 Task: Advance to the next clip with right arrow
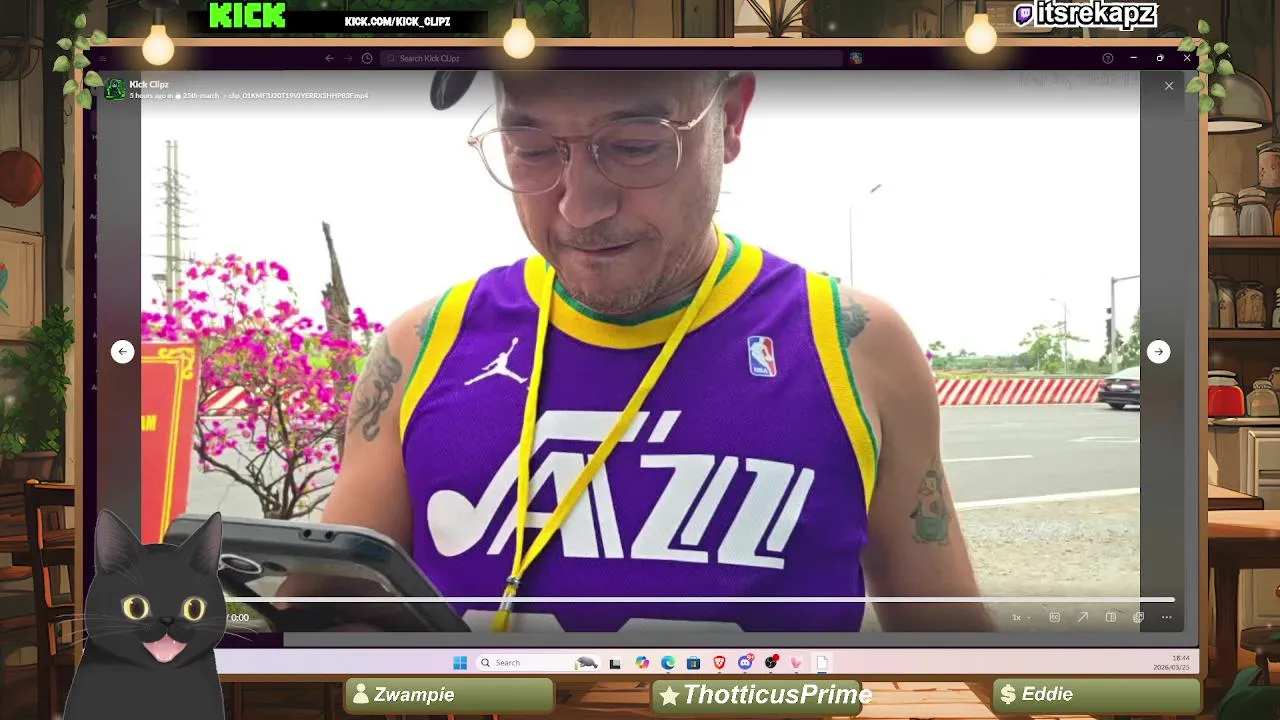(1158, 351)
